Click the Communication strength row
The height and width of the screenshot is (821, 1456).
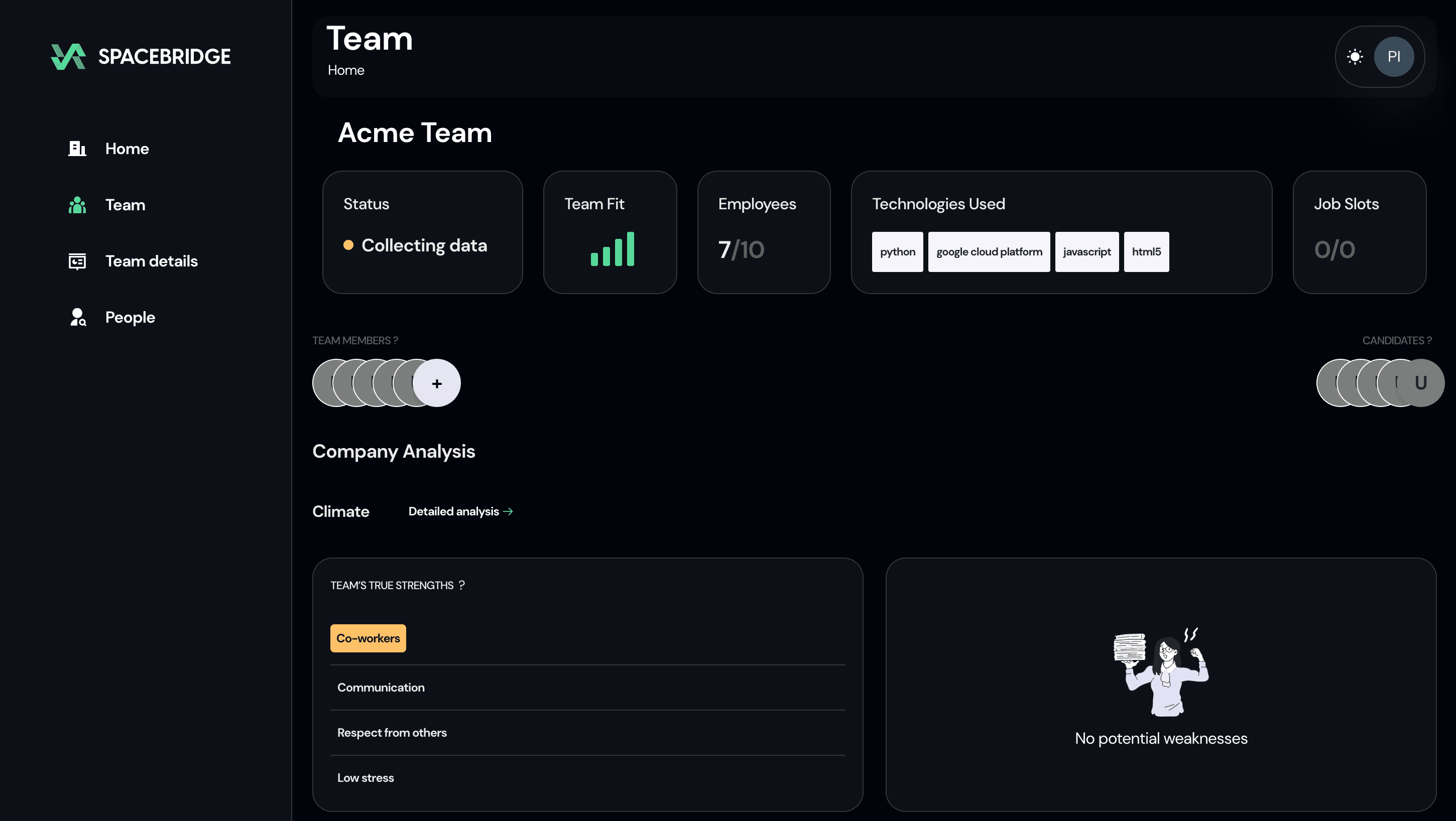point(381,687)
